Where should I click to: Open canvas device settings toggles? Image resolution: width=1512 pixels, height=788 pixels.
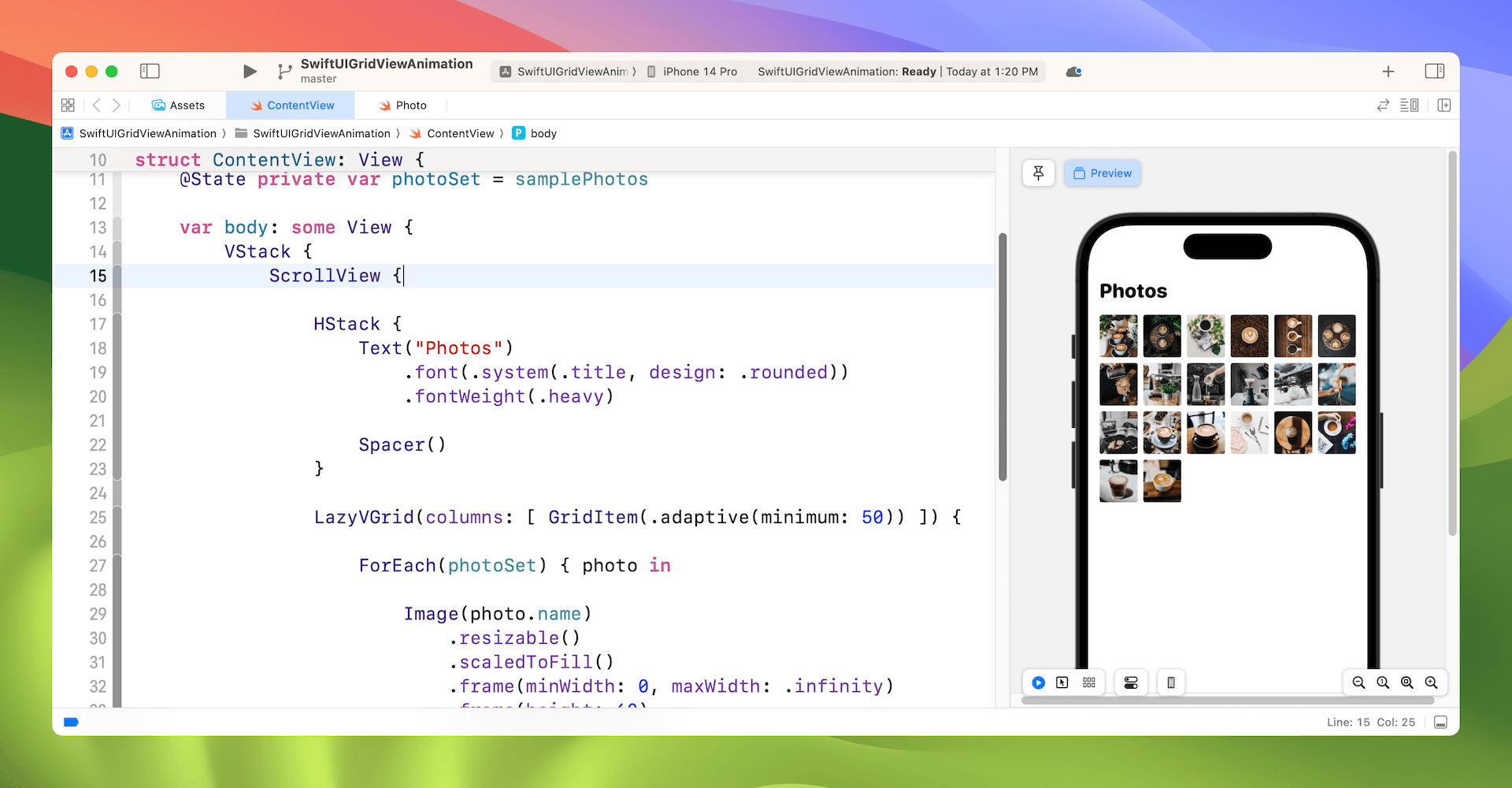pos(1131,682)
